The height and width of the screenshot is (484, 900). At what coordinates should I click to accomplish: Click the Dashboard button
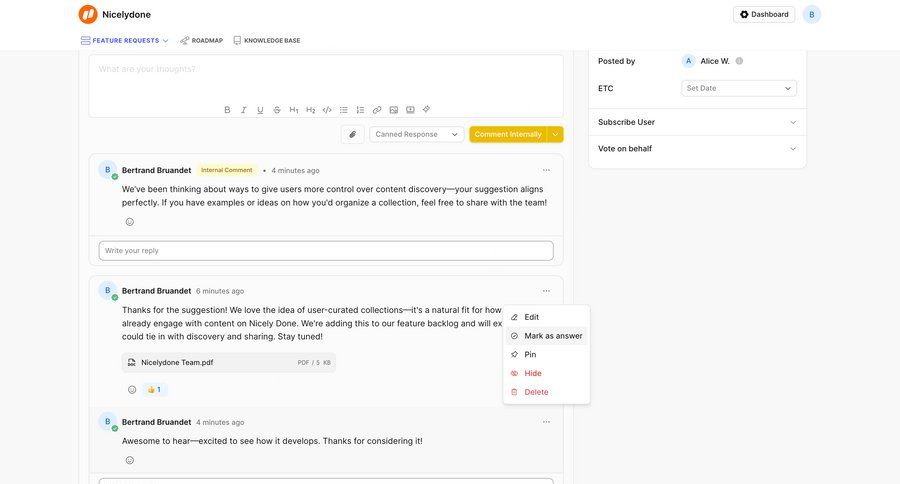pyautogui.click(x=764, y=14)
